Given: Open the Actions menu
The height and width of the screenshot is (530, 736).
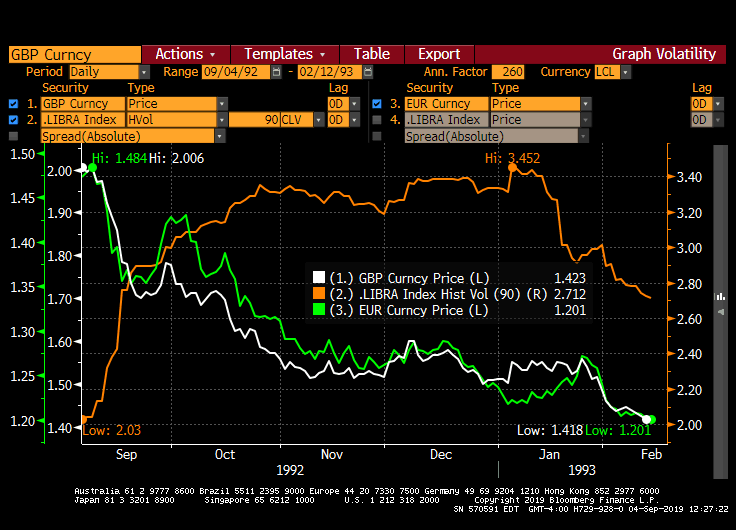Looking at the screenshot, I should tap(185, 54).
